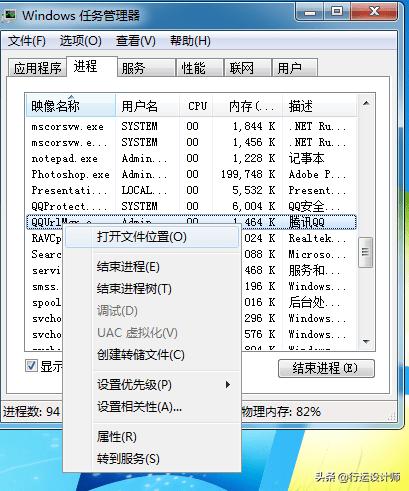Screen dimensions: 409x491
Task: Click the 结束进程(E) button
Action: (326, 368)
